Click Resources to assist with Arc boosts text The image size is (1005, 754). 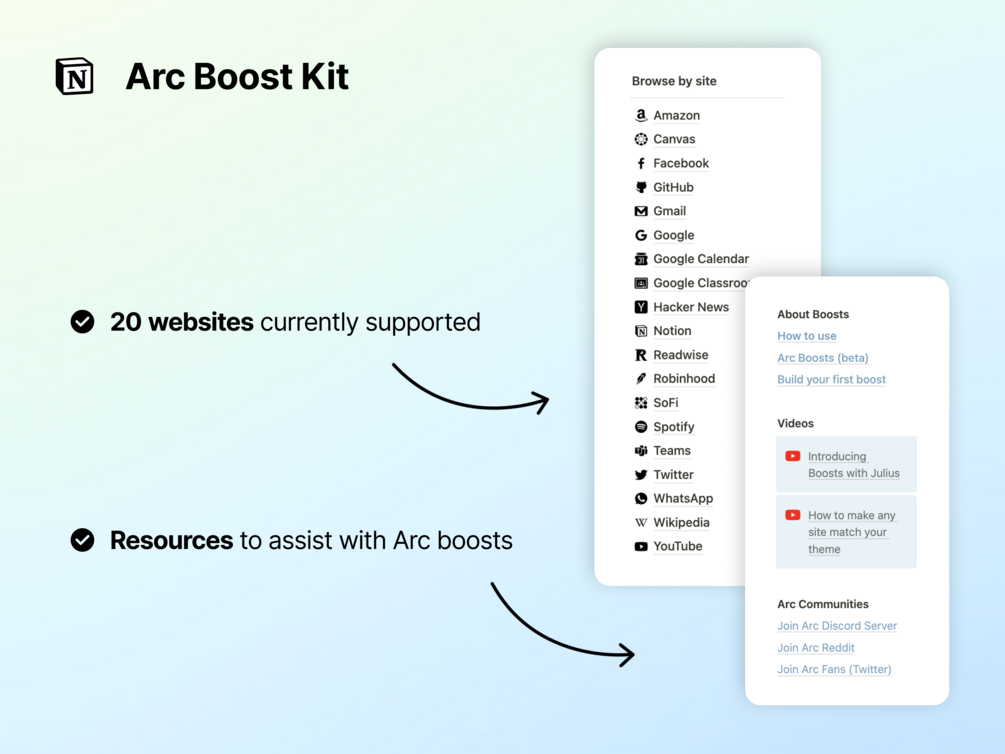(311, 540)
